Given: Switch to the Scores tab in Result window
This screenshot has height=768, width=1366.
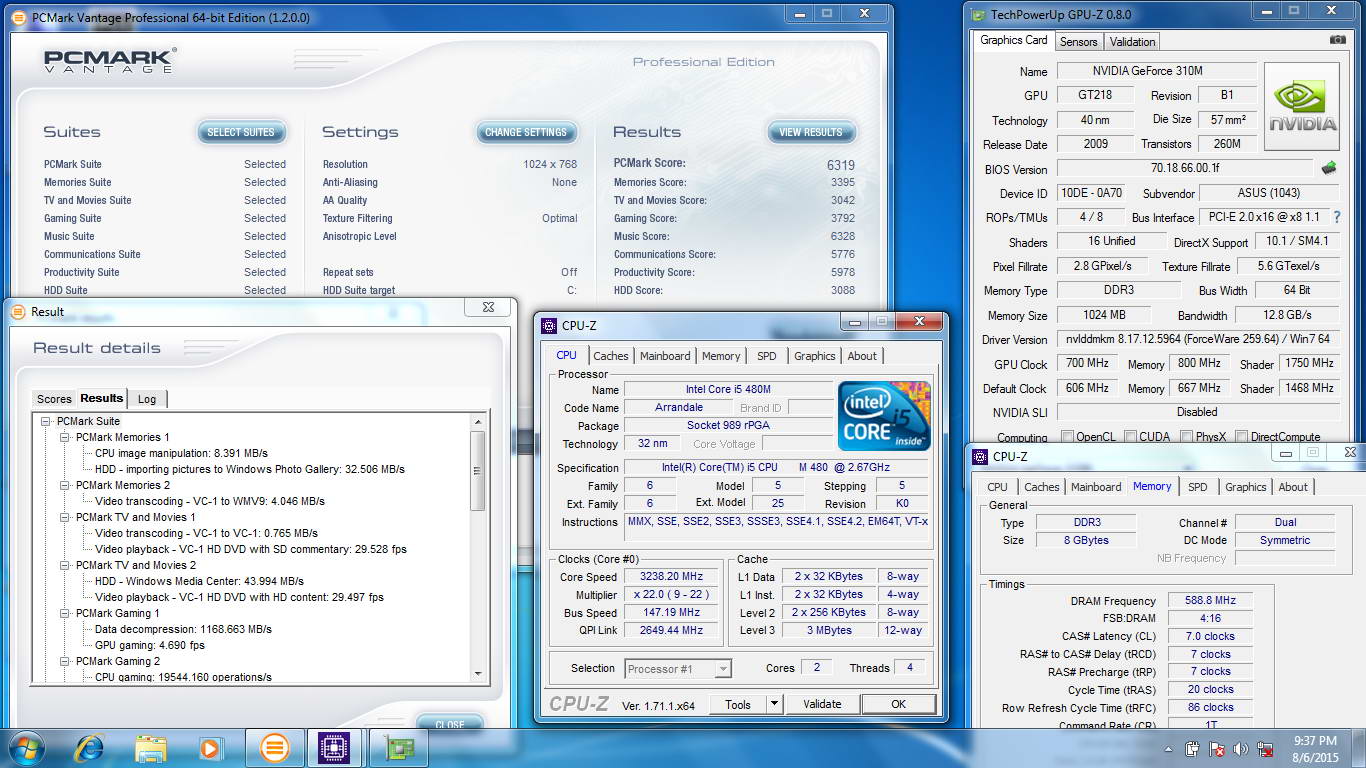Looking at the screenshot, I should [x=54, y=399].
